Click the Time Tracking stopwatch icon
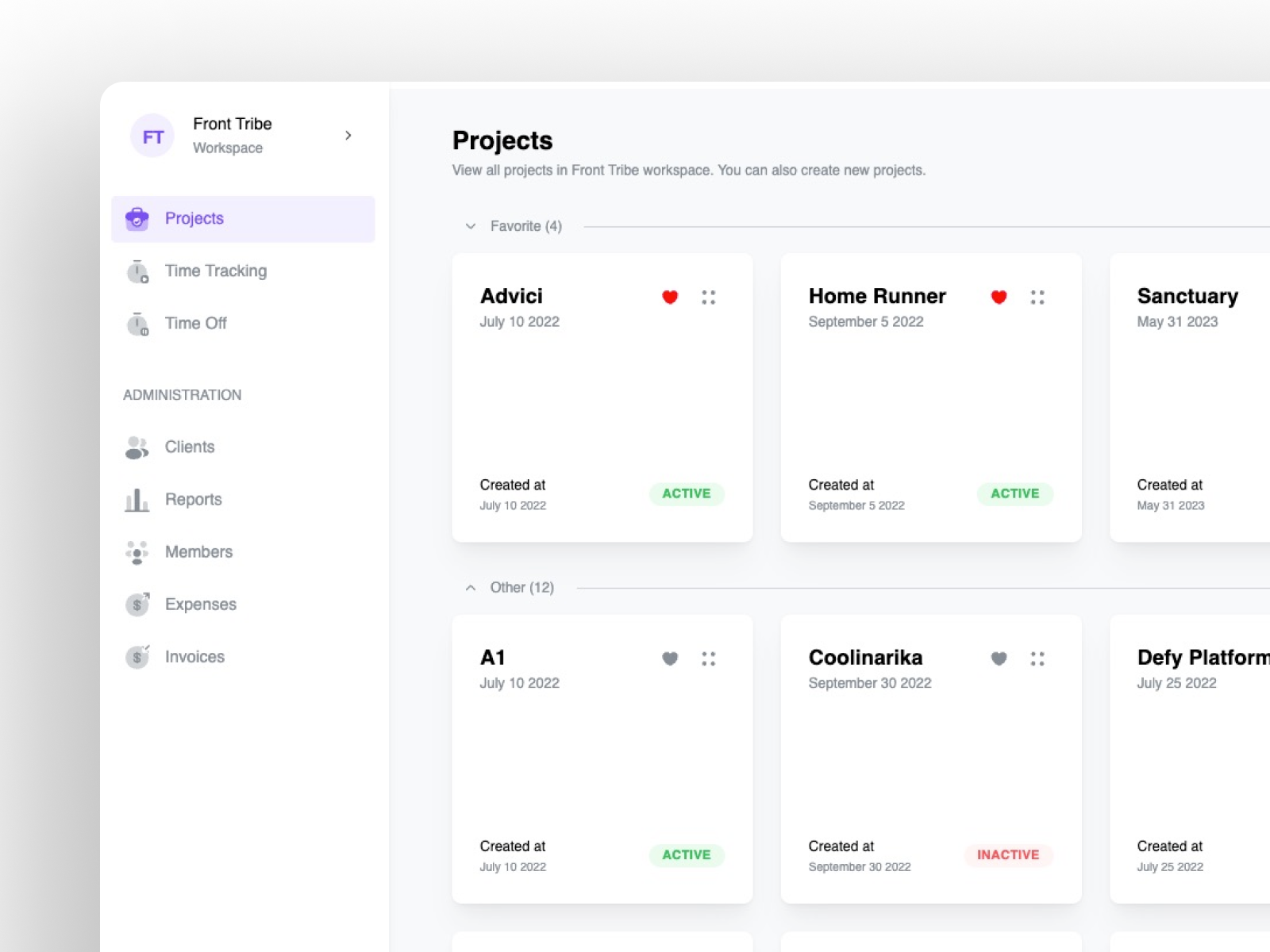The height and width of the screenshot is (952, 1270). click(137, 271)
